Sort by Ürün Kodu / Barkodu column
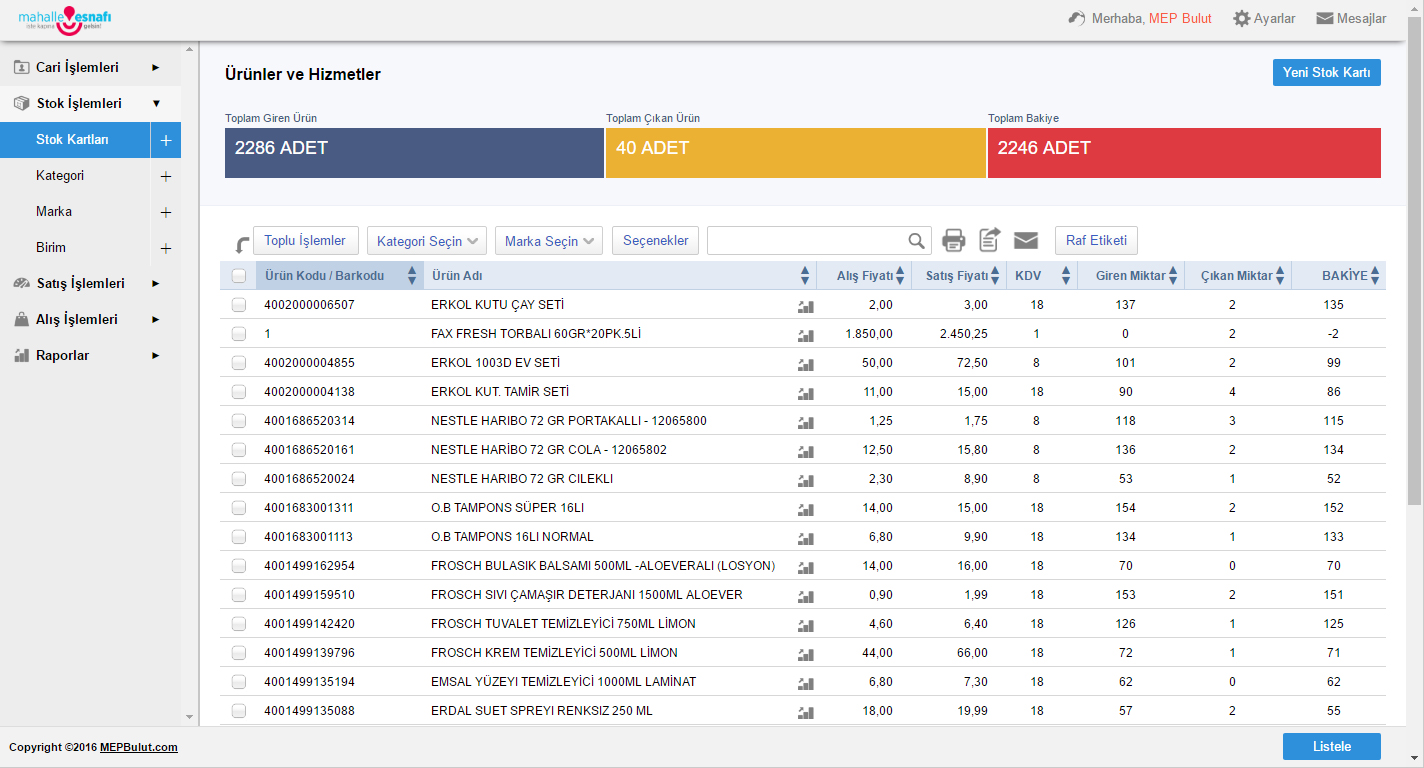1424x768 pixels. click(340, 276)
